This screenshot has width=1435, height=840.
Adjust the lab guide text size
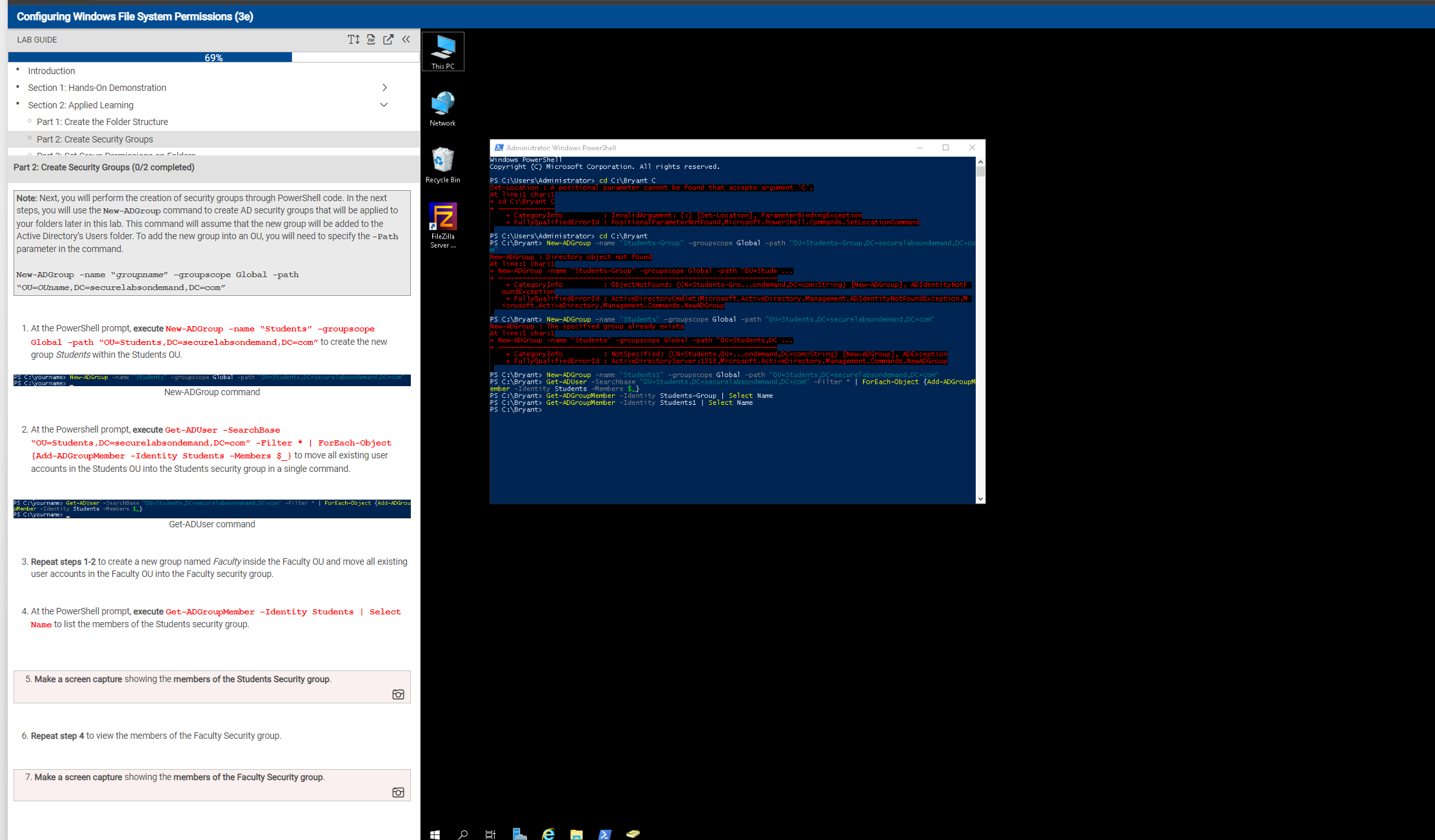pyautogui.click(x=353, y=39)
